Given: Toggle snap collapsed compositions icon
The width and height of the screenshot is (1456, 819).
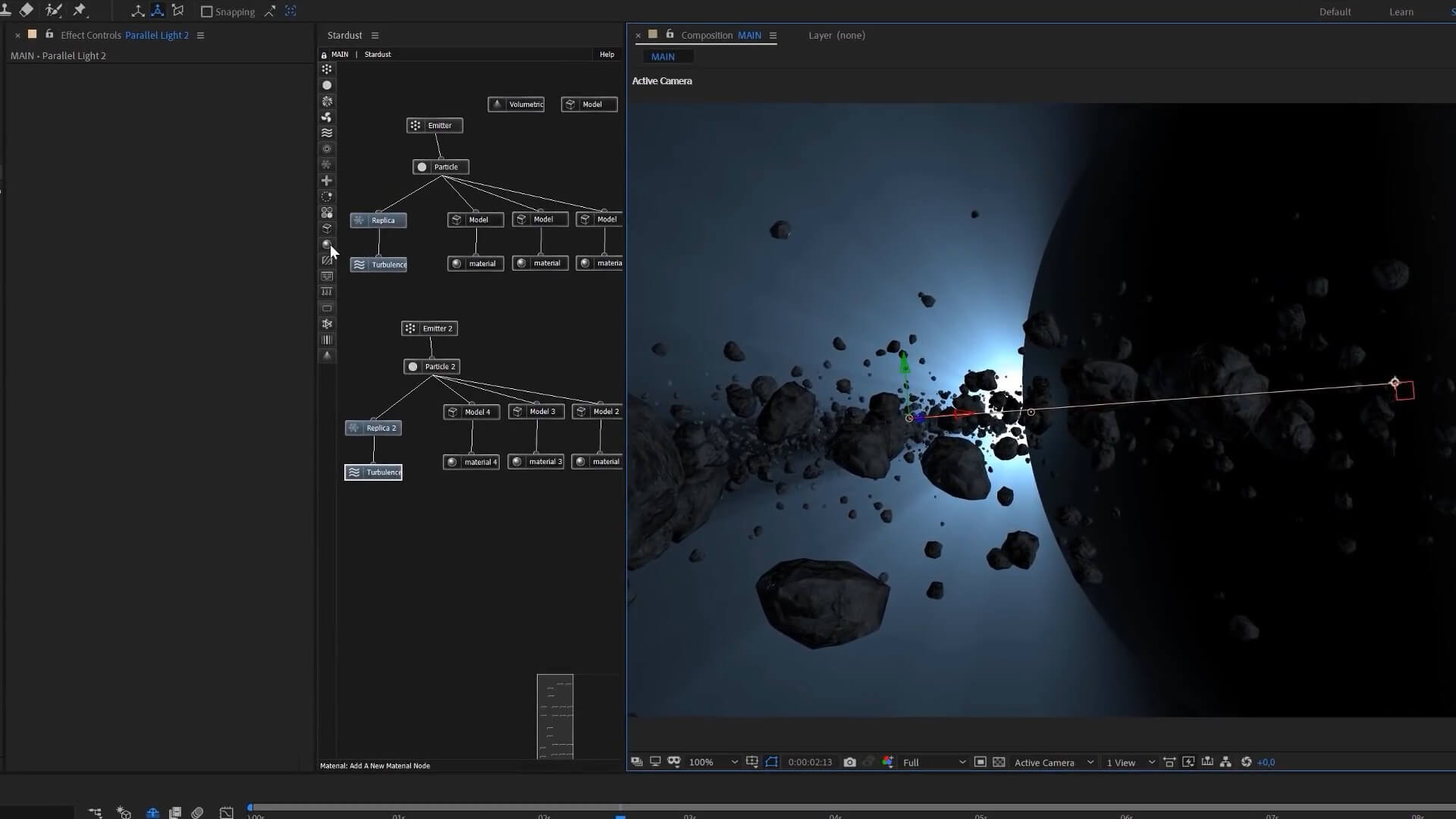Looking at the screenshot, I should click(x=290, y=11).
